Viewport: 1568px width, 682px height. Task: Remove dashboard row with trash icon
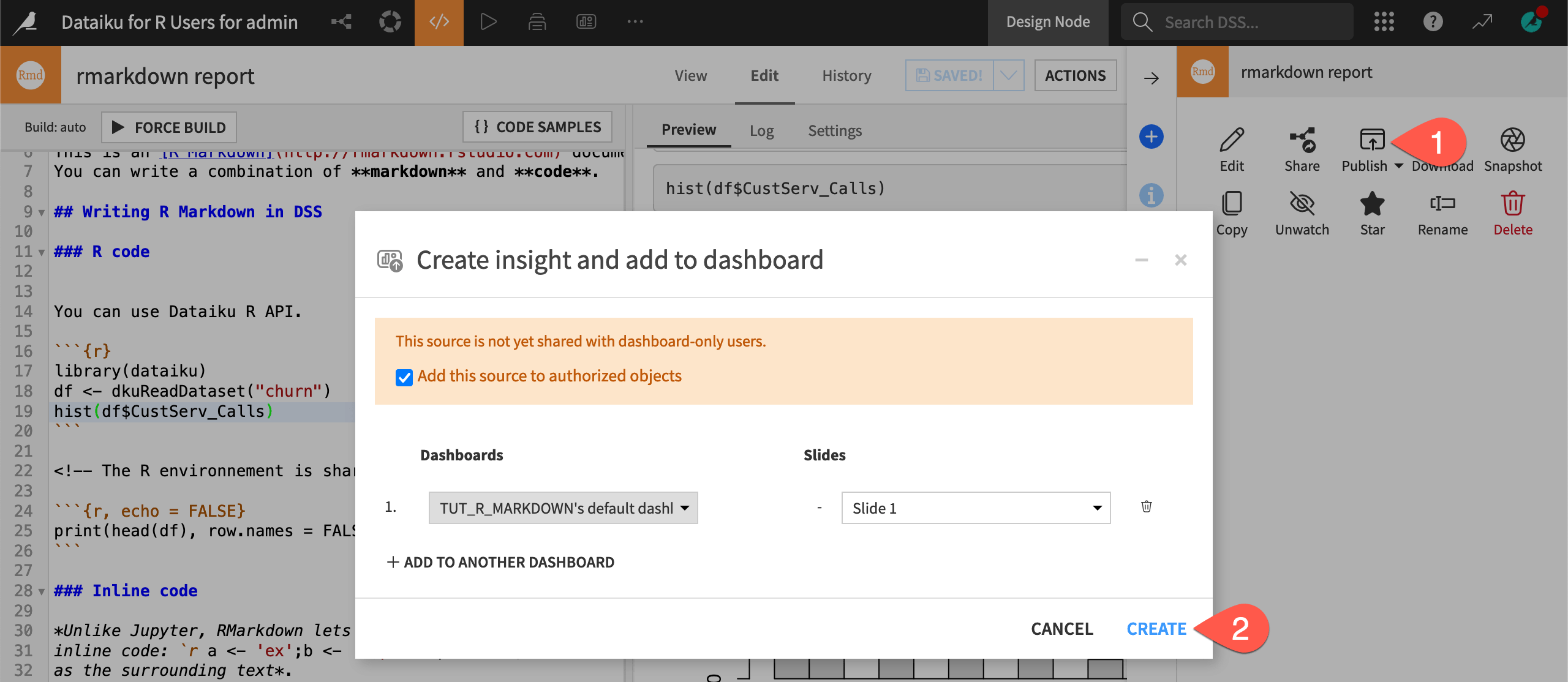click(1147, 506)
